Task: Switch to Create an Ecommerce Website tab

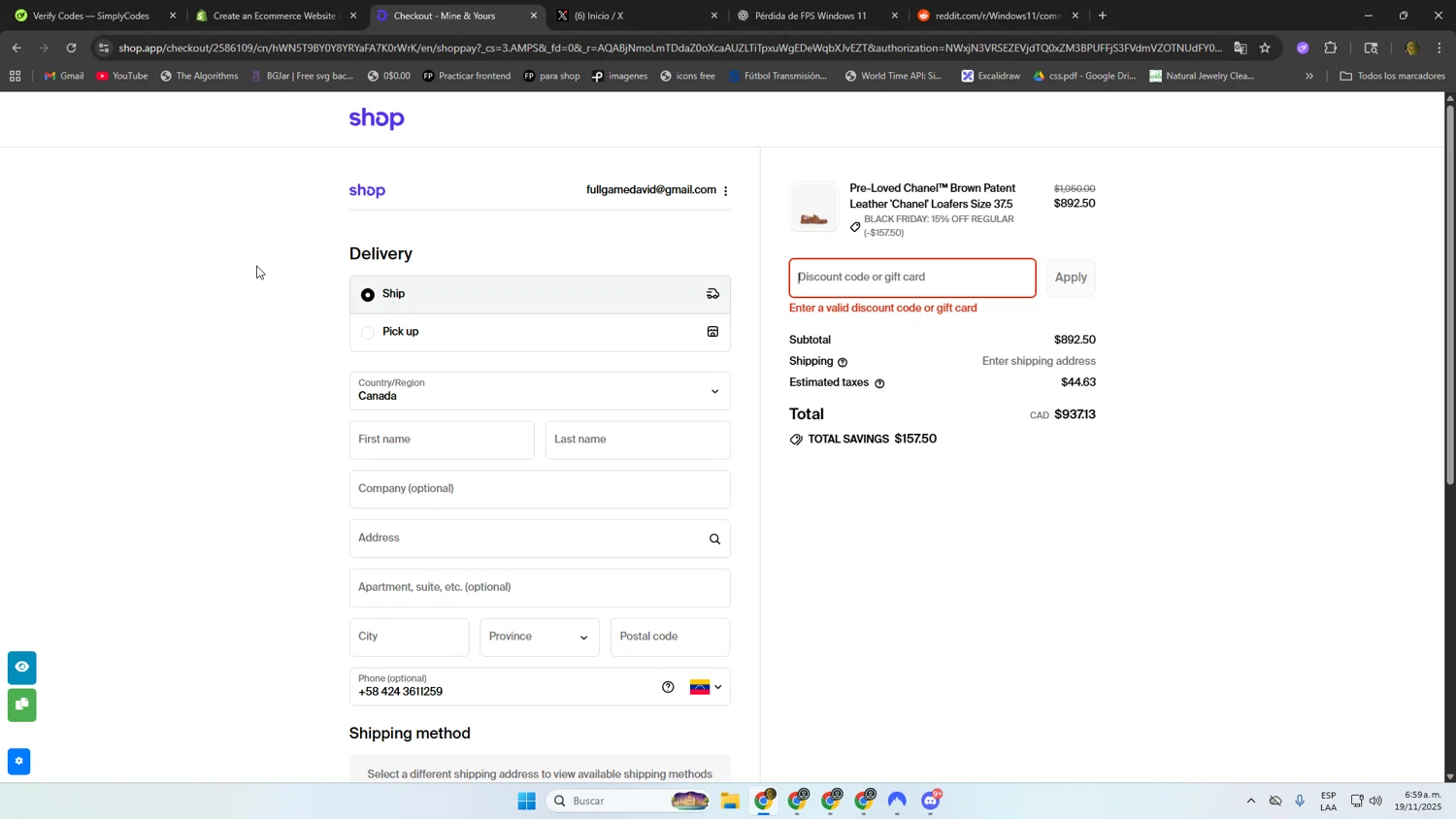Action: tap(275, 16)
